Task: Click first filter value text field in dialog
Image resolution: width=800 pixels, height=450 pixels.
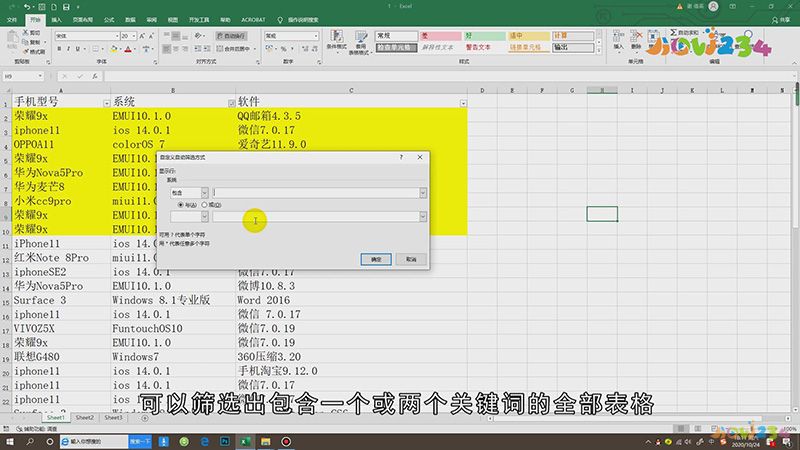Action: click(316, 193)
